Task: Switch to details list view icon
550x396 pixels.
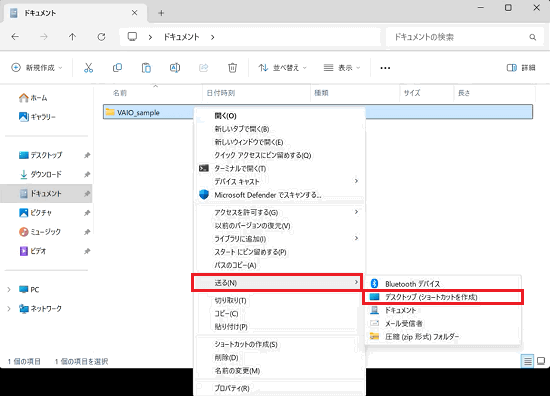Action: (x=528, y=361)
